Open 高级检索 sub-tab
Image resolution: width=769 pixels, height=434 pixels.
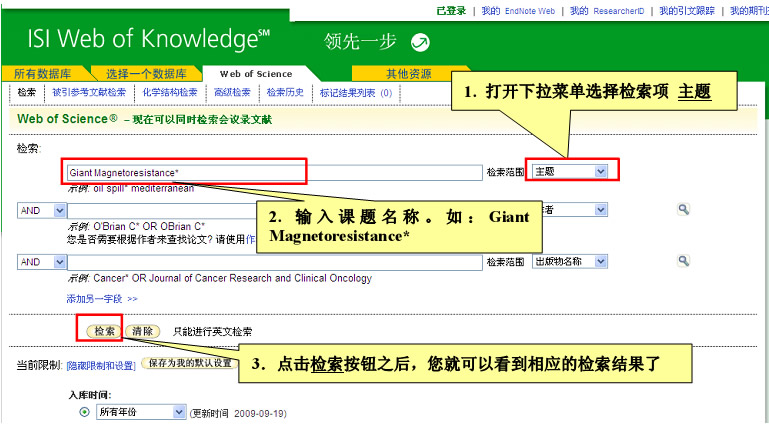[x=232, y=92]
